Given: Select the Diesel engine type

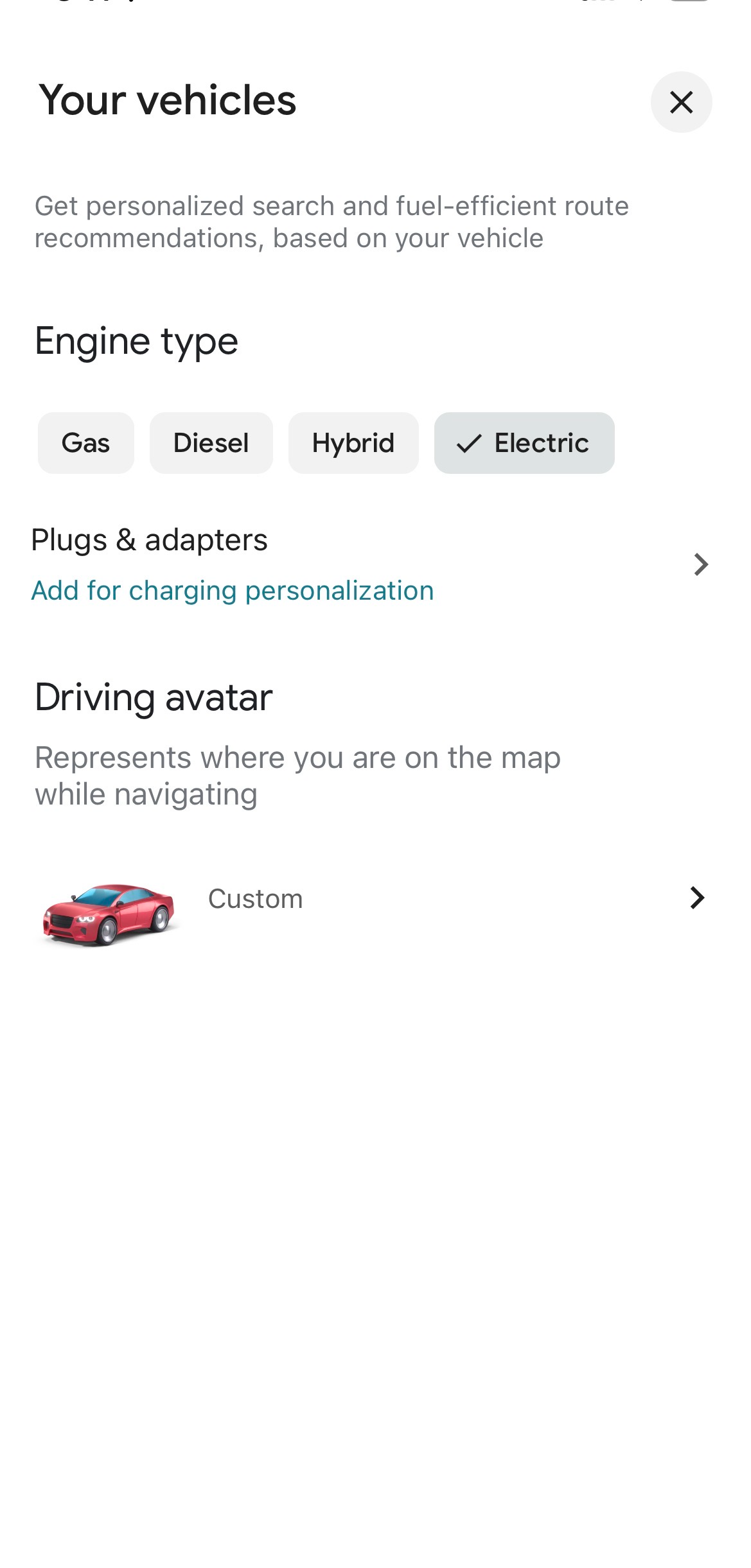Looking at the screenshot, I should [x=211, y=442].
